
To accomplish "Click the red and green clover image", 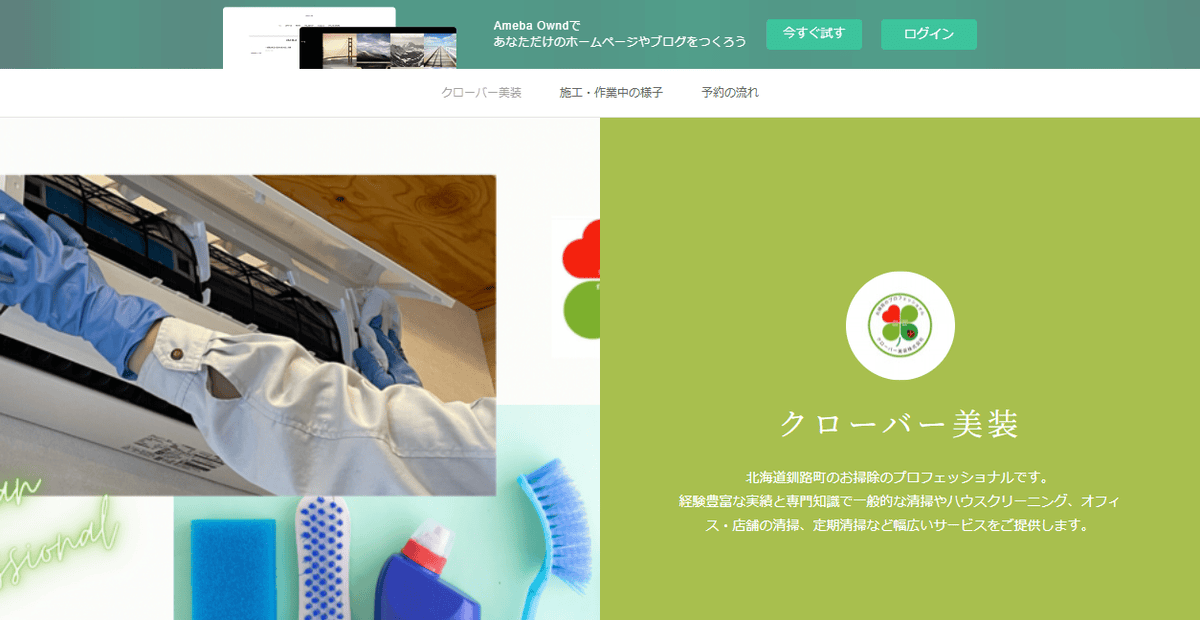I will point(578,288).
